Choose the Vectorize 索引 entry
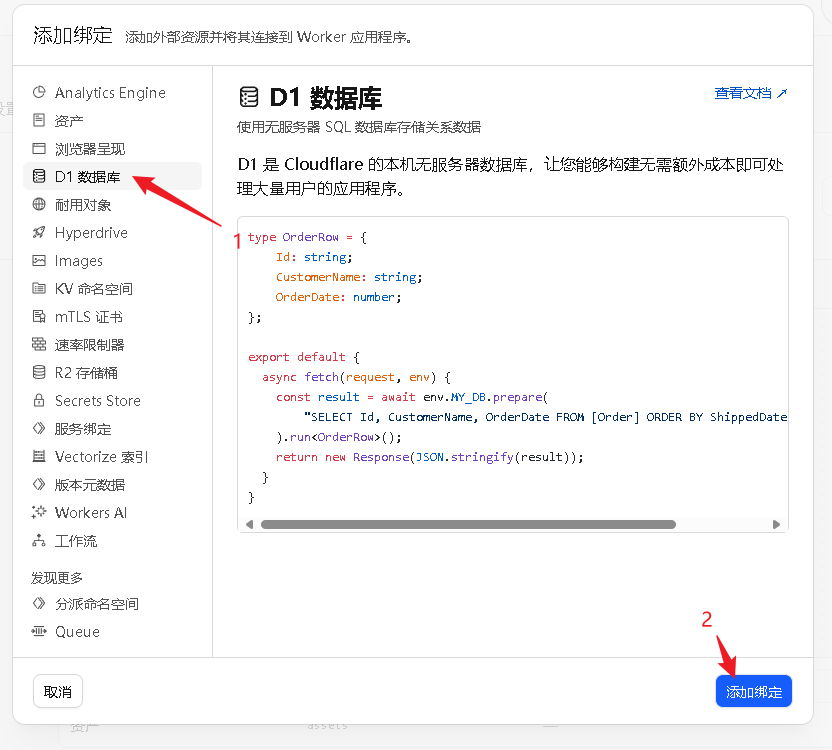Screen dimensions: 832x750 coord(101,457)
